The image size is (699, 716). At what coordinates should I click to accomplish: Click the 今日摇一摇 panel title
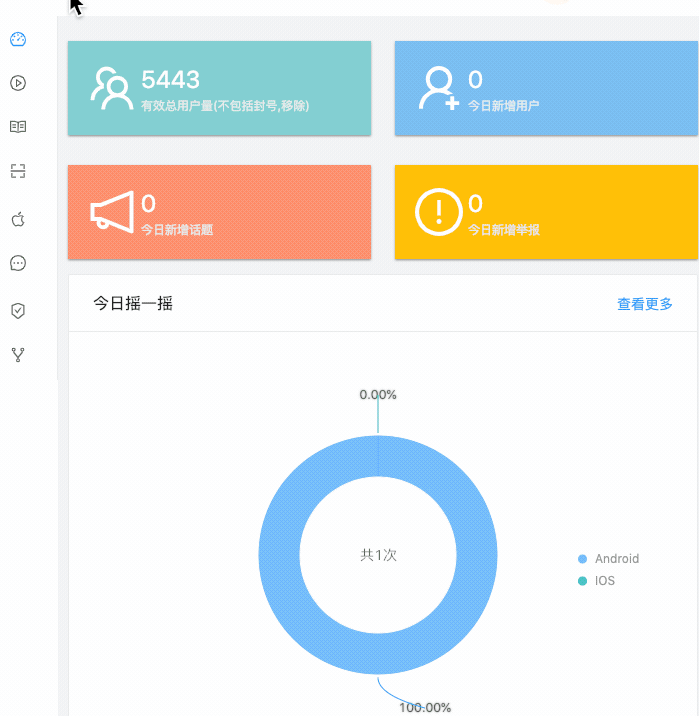[133, 303]
